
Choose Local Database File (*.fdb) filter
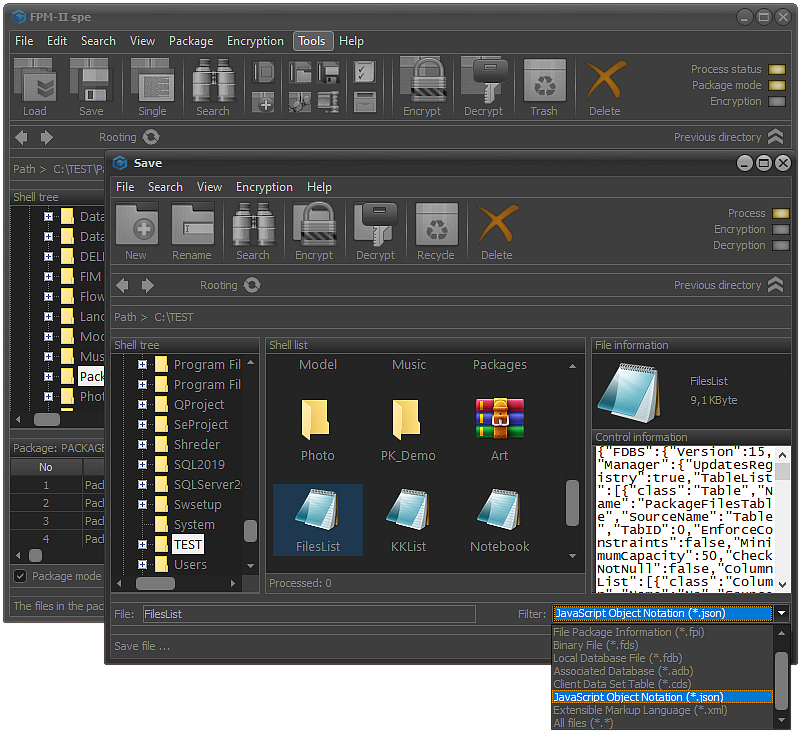pyautogui.click(x=663, y=658)
